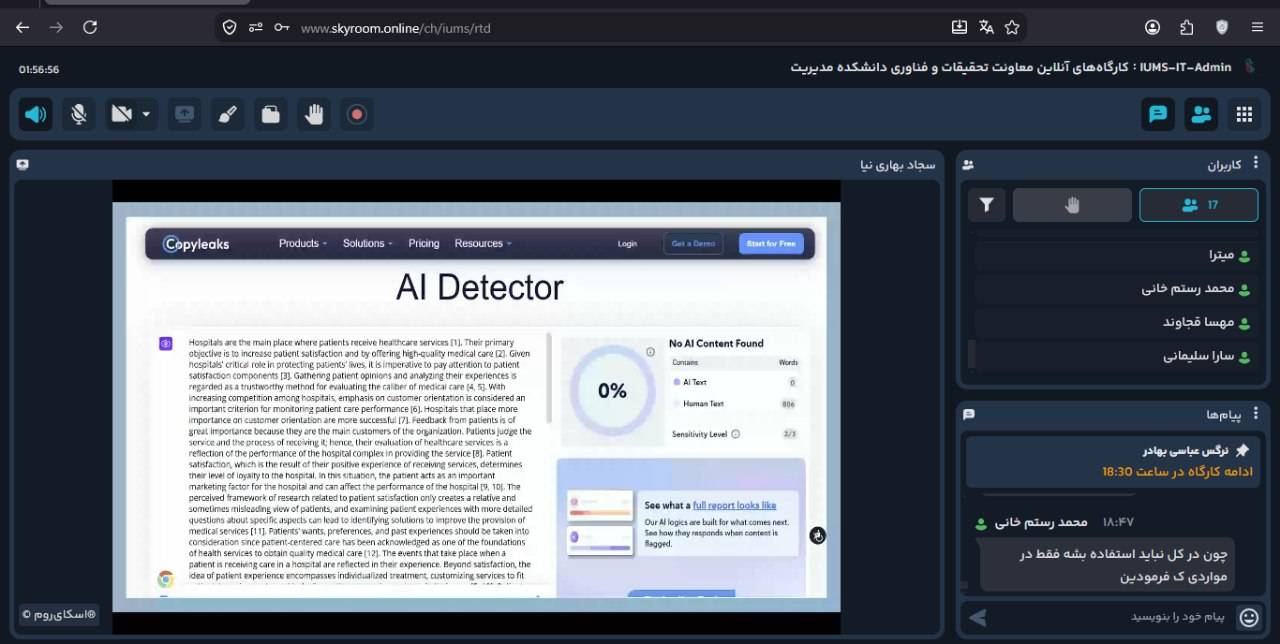Click the hand cursor circle on shared screen
The image size is (1280, 644).
pos(817,535)
